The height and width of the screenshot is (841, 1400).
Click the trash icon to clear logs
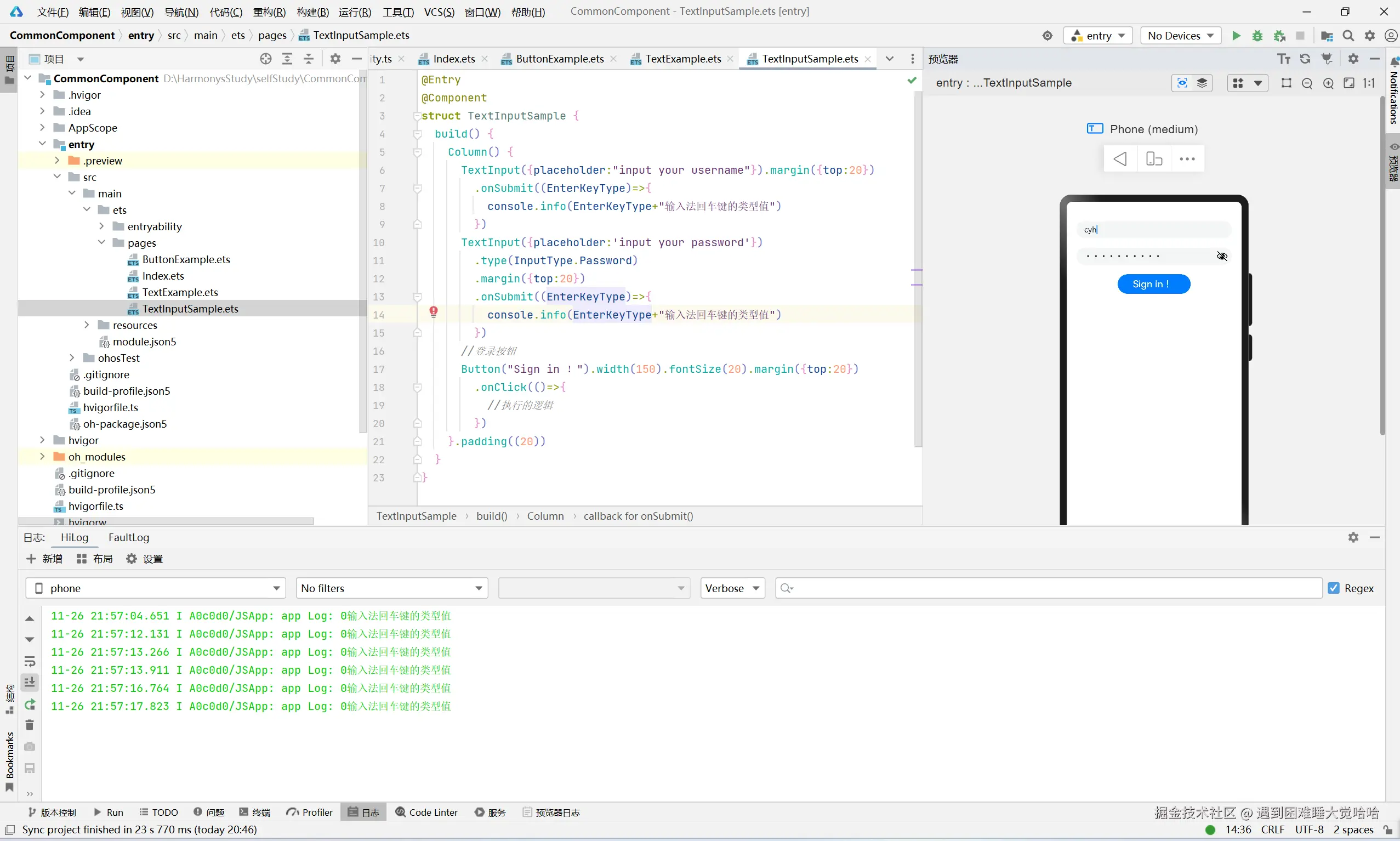(30, 725)
